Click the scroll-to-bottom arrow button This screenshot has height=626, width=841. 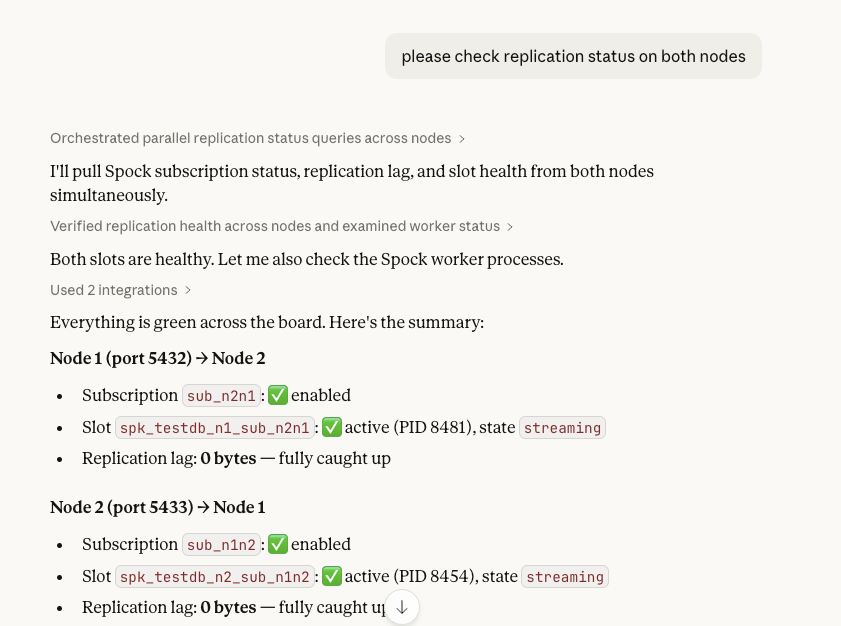402,607
